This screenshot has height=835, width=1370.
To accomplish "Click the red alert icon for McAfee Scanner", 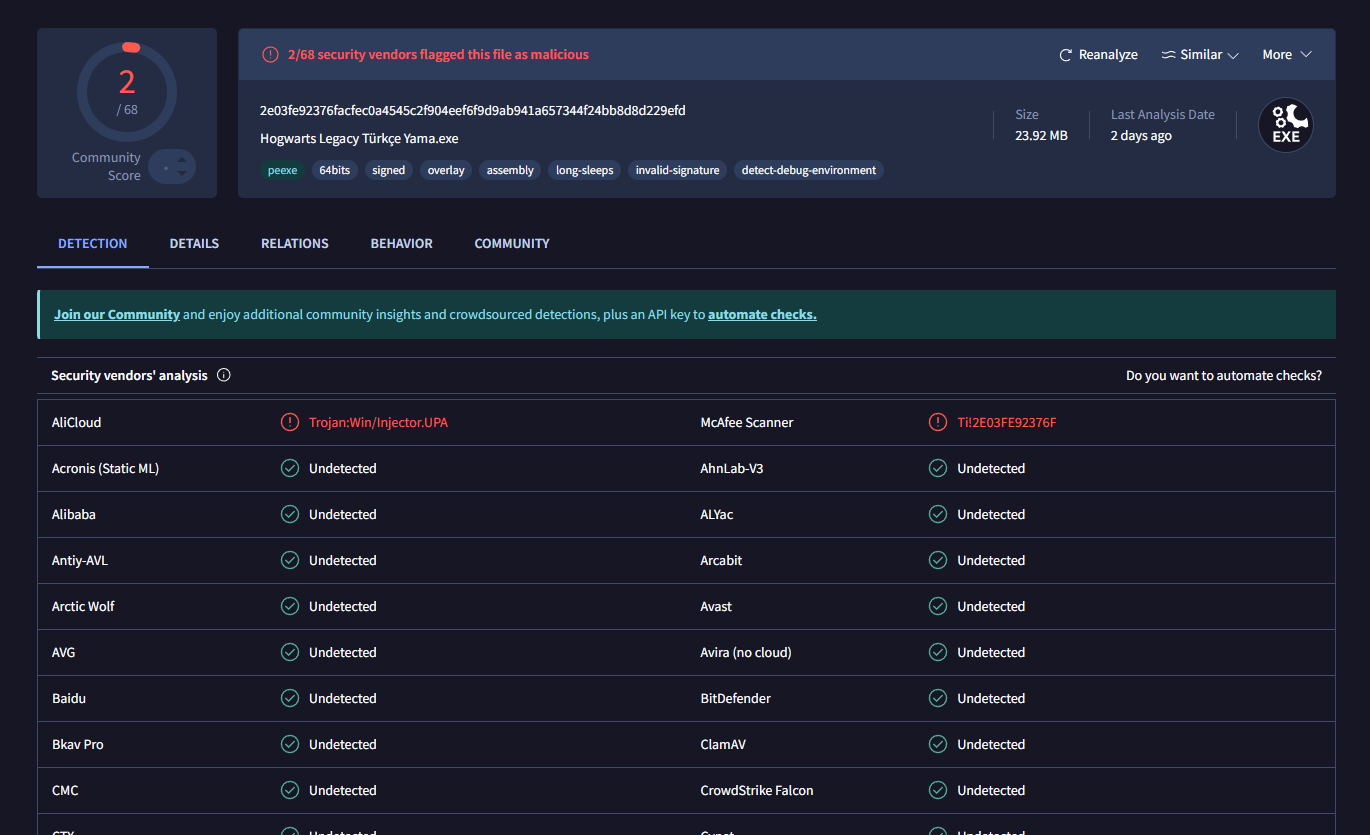I will [938, 422].
